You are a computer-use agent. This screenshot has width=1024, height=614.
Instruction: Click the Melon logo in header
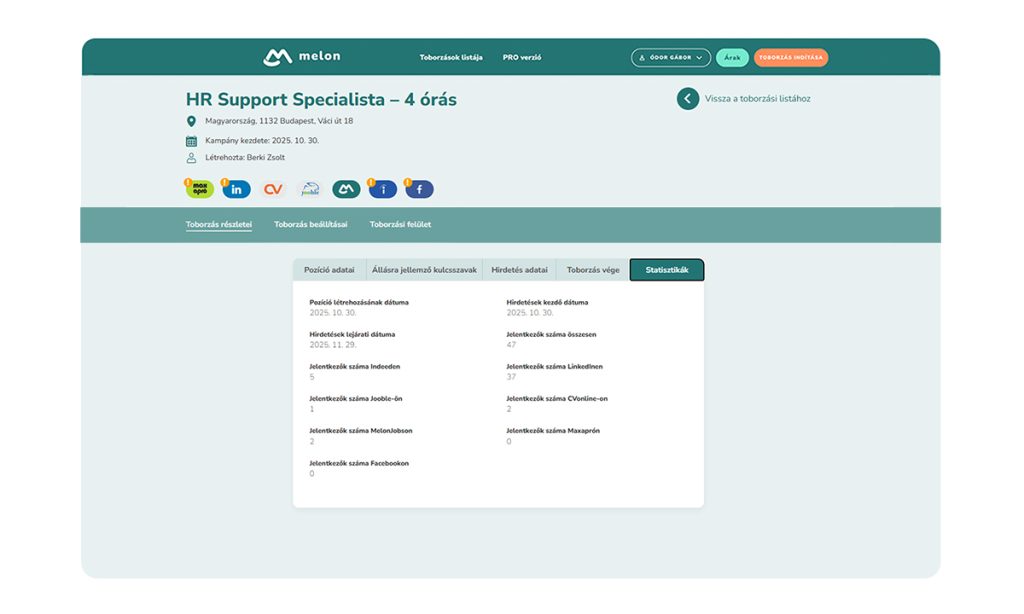(x=301, y=57)
